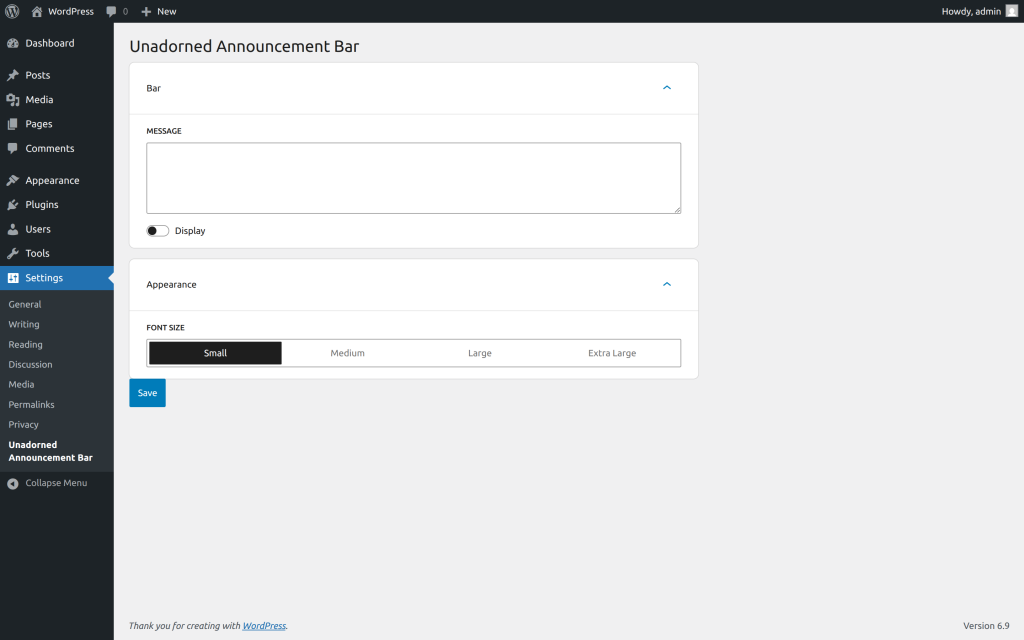Viewport: 1024px width, 640px height.
Task: Choose Large font size option
Action: [x=480, y=353]
